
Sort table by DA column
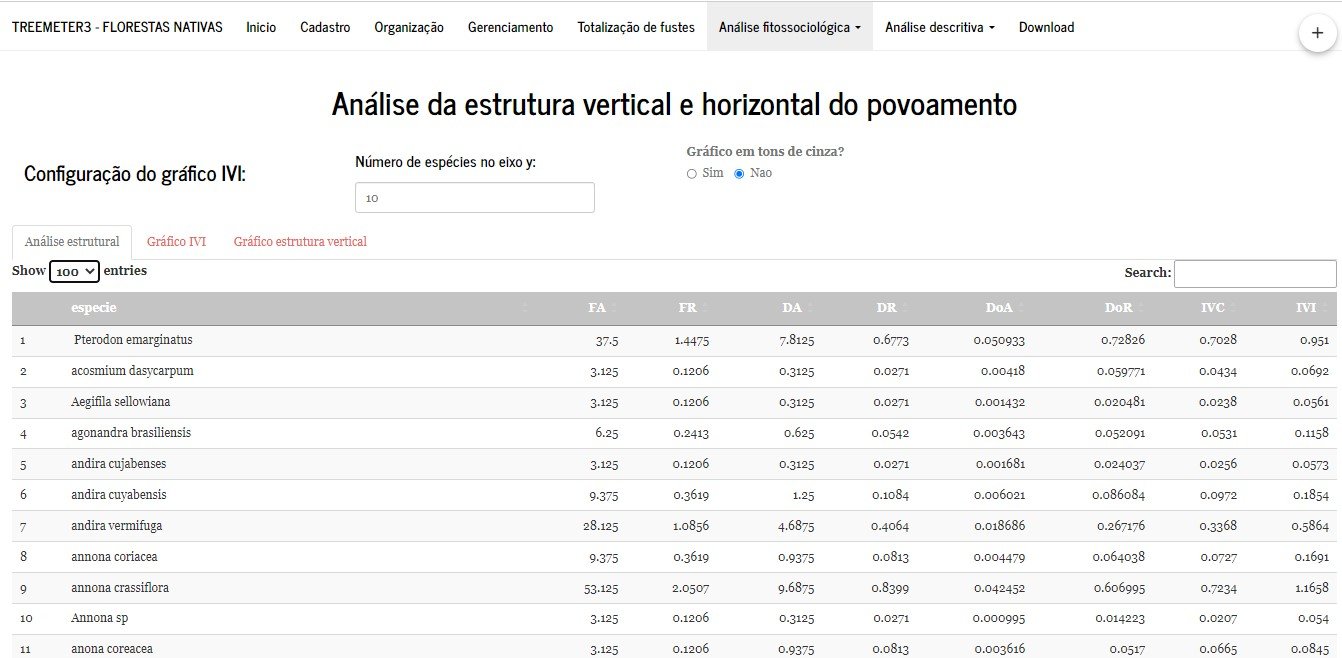click(793, 308)
